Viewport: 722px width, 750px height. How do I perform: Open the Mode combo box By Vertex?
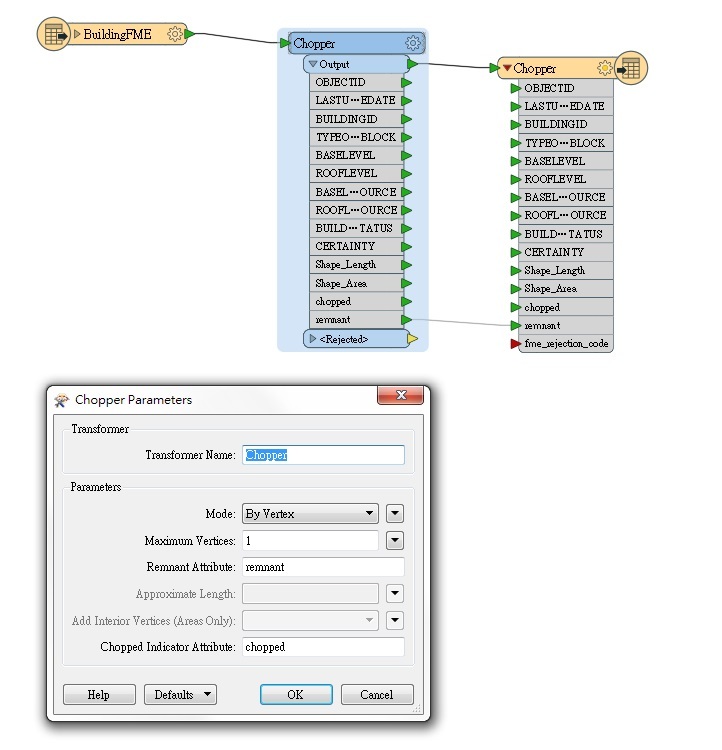click(310, 514)
